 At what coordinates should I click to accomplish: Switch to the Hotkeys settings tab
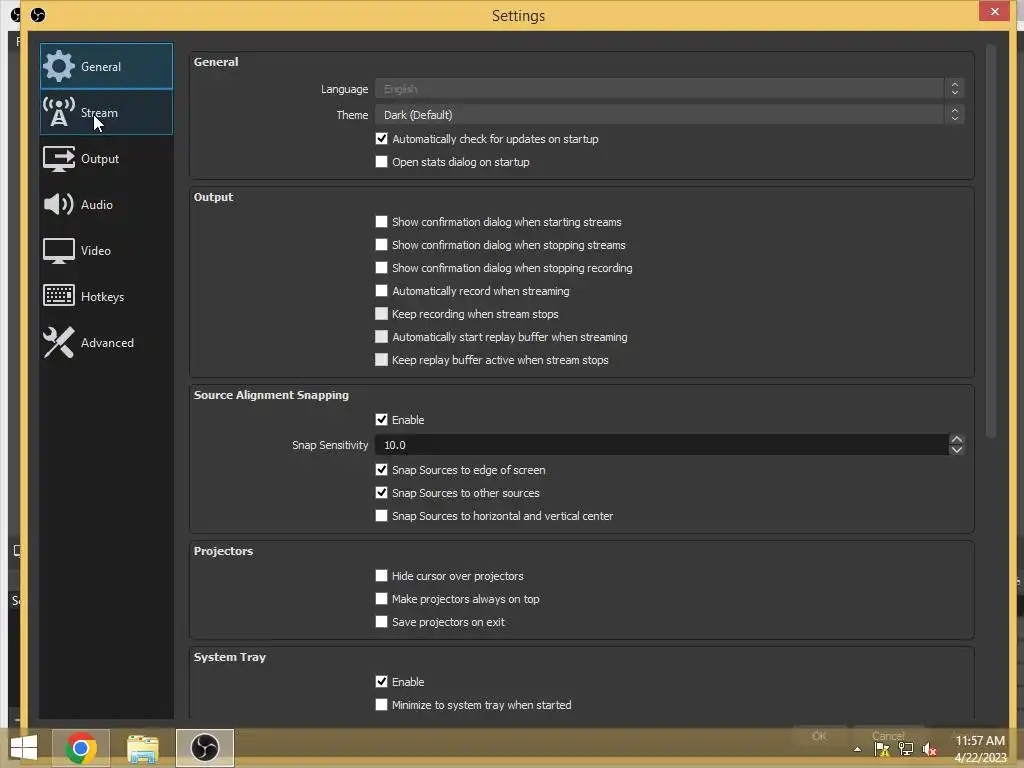coord(106,296)
